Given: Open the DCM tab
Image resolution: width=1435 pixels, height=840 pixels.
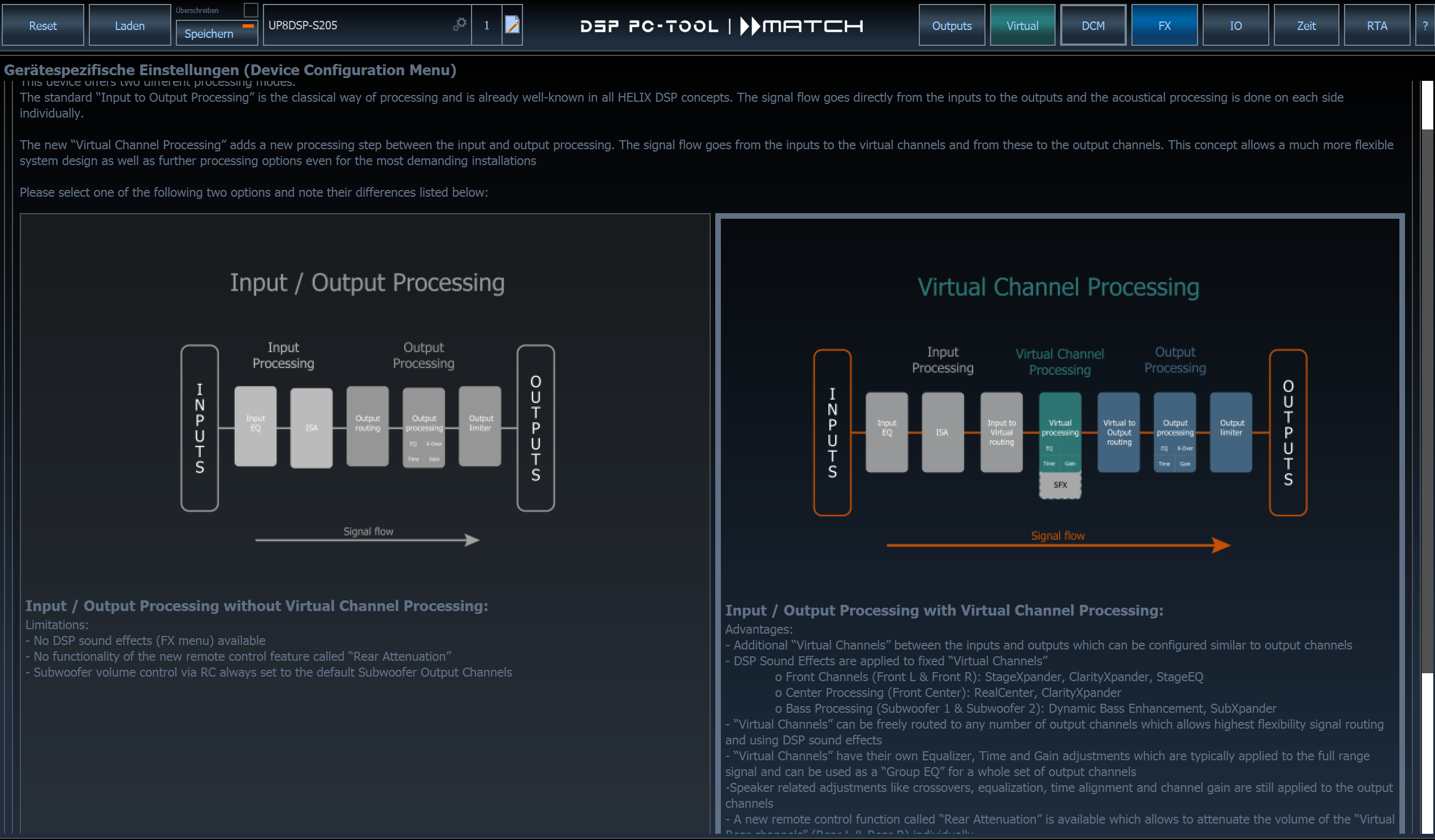Looking at the screenshot, I should click(x=1093, y=25).
